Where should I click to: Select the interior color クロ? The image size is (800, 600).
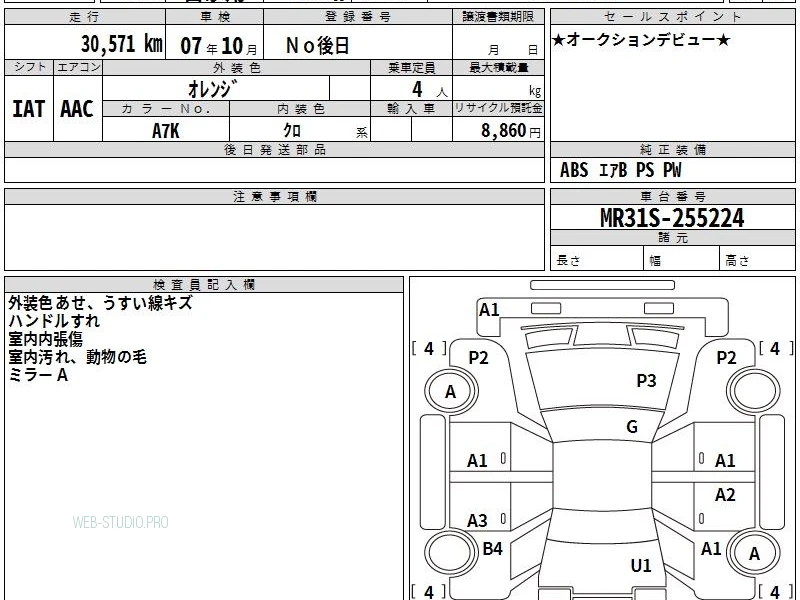click(x=292, y=131)
